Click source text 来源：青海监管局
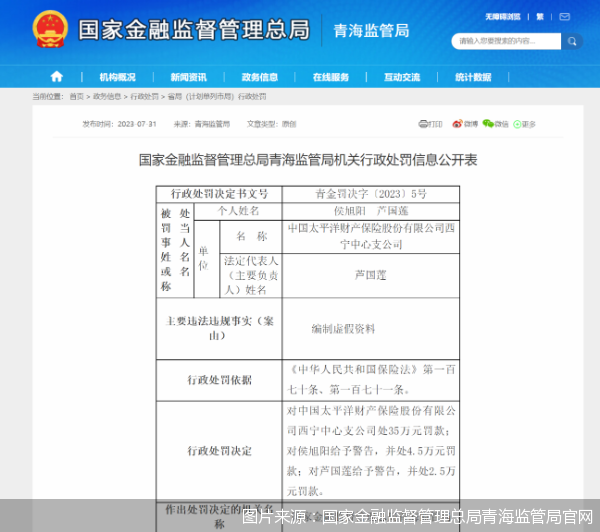The width and height of the screenshot is (600, 532). coord(202,124)
